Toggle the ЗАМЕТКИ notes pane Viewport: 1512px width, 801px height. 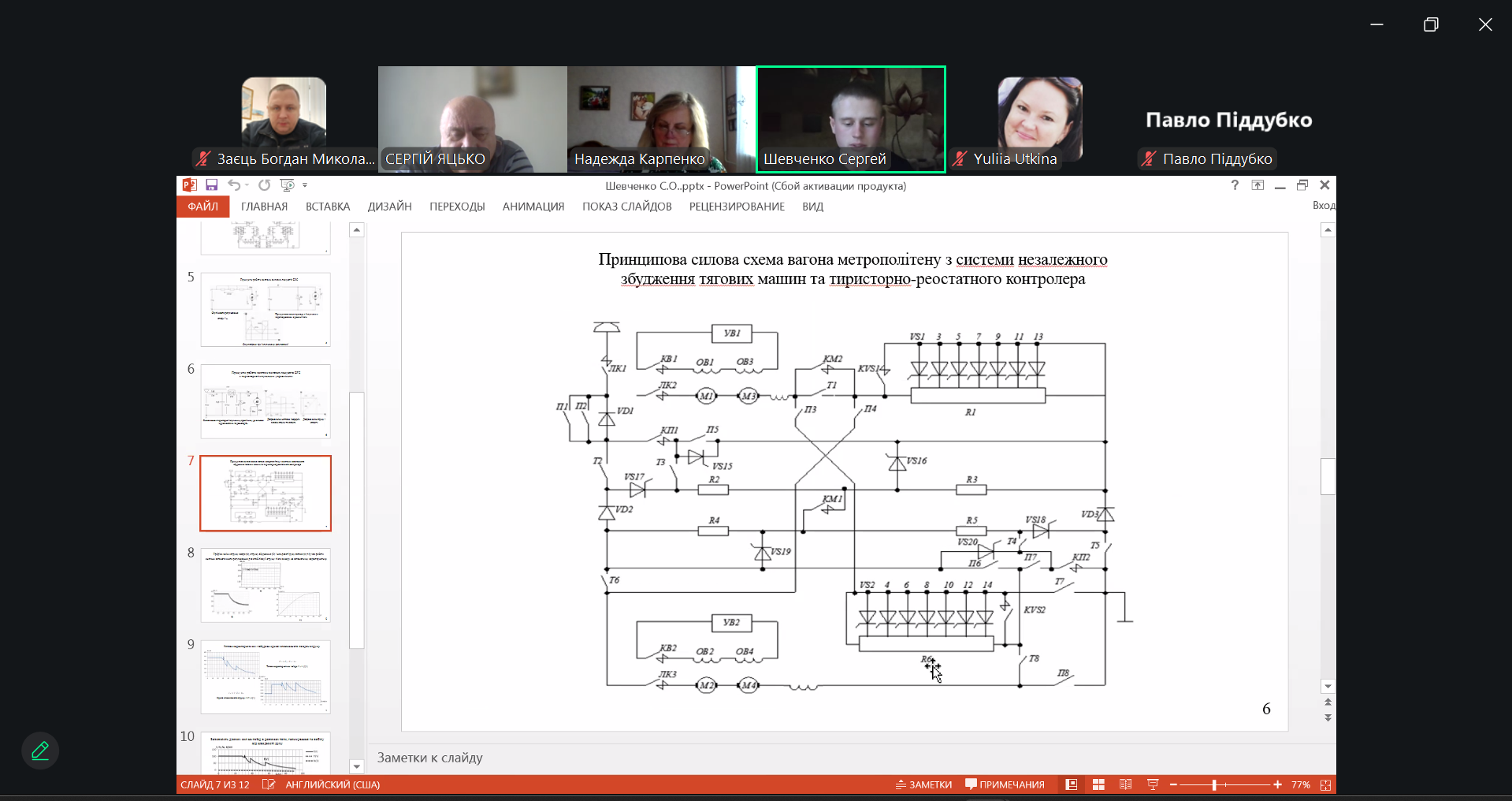pos(924,784)
